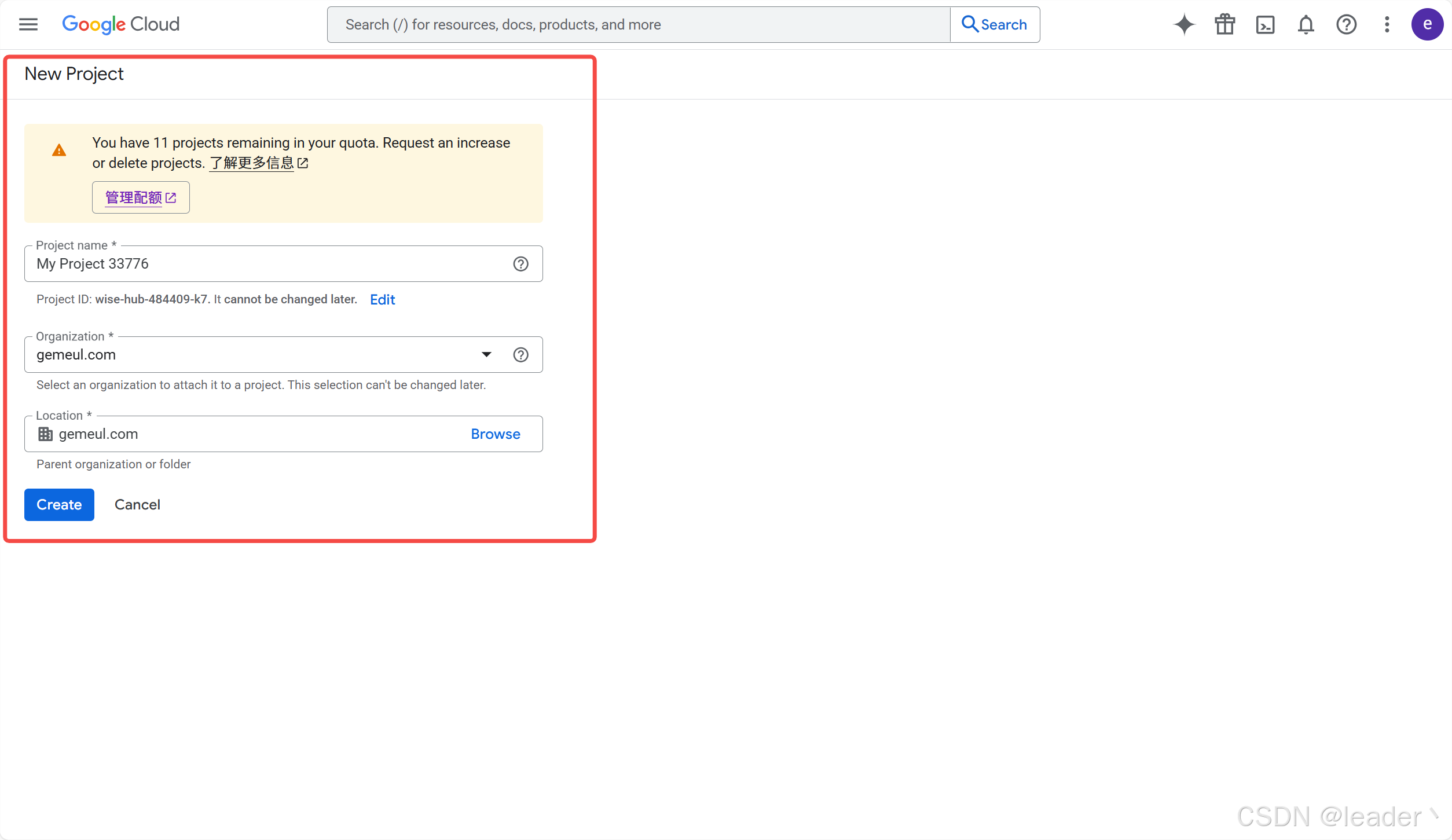Click the Organization field help icon
Screen dimensions: 1452x840
coord(520,355)
